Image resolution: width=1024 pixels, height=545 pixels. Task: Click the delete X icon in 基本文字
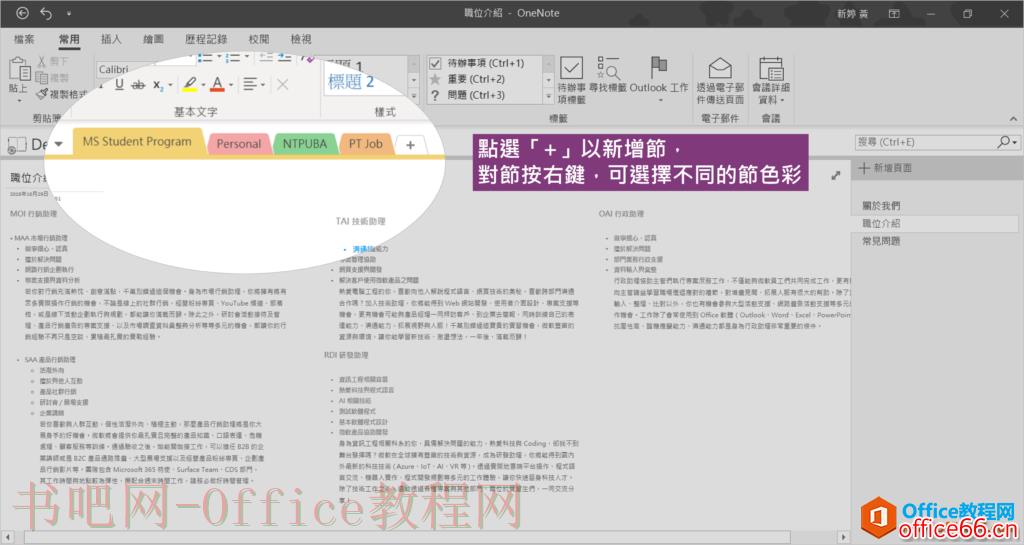tap(282, 84)
